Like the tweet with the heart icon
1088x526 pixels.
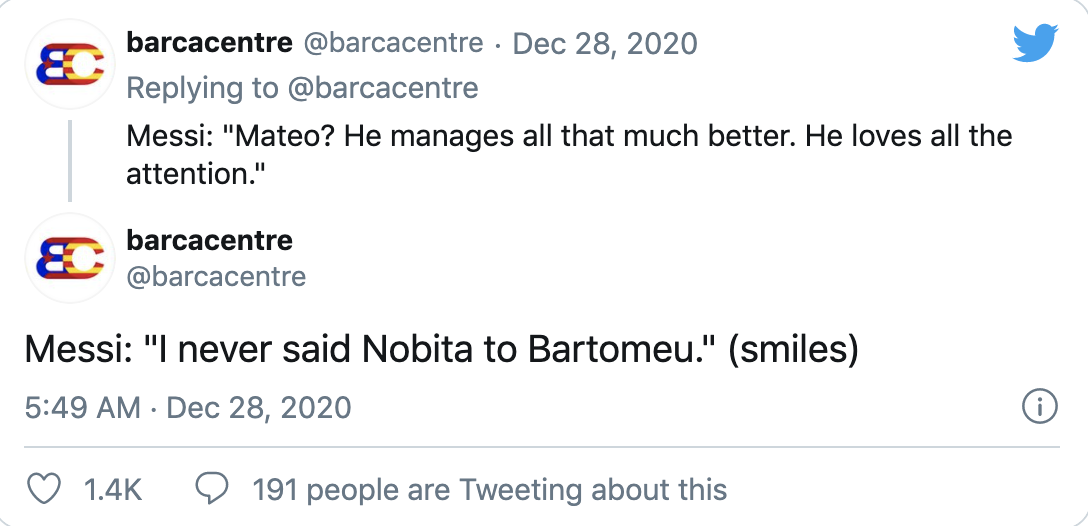[42, 489]
